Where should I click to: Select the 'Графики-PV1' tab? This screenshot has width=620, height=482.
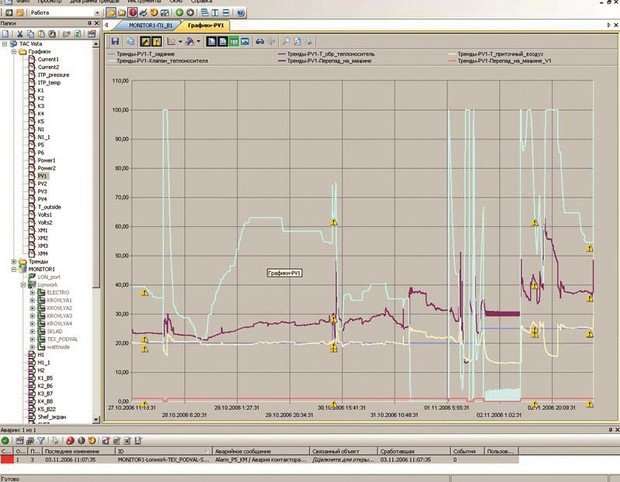[x=206, y=25]
